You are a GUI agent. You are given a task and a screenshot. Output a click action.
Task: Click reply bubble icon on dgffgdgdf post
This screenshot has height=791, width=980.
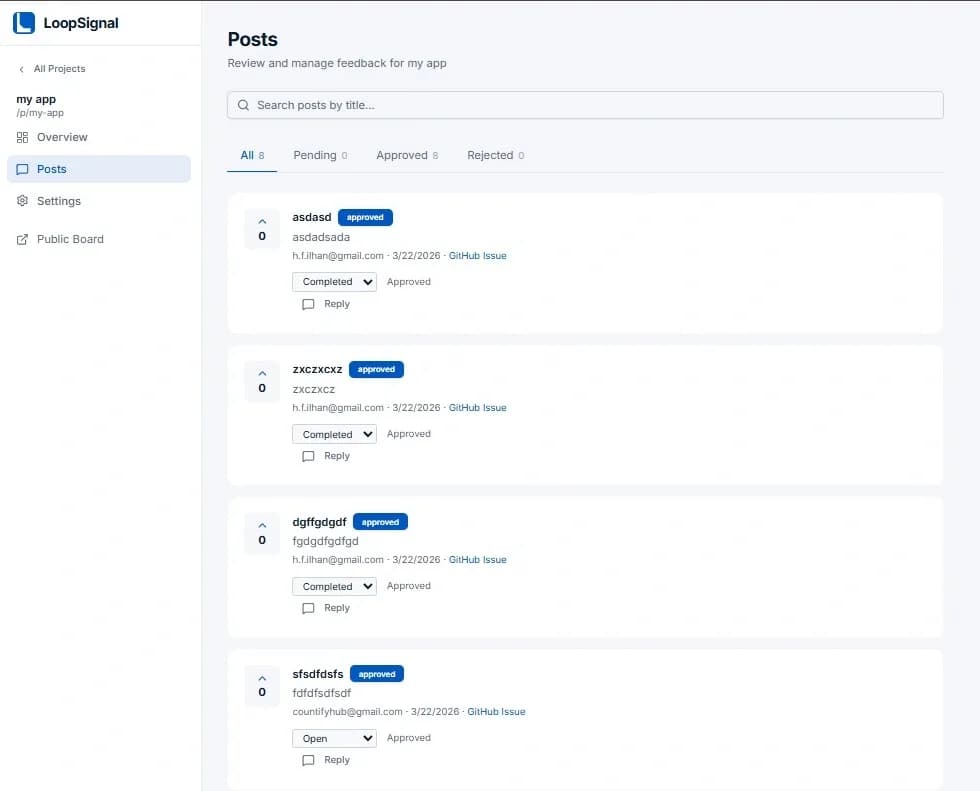point(308,608)
